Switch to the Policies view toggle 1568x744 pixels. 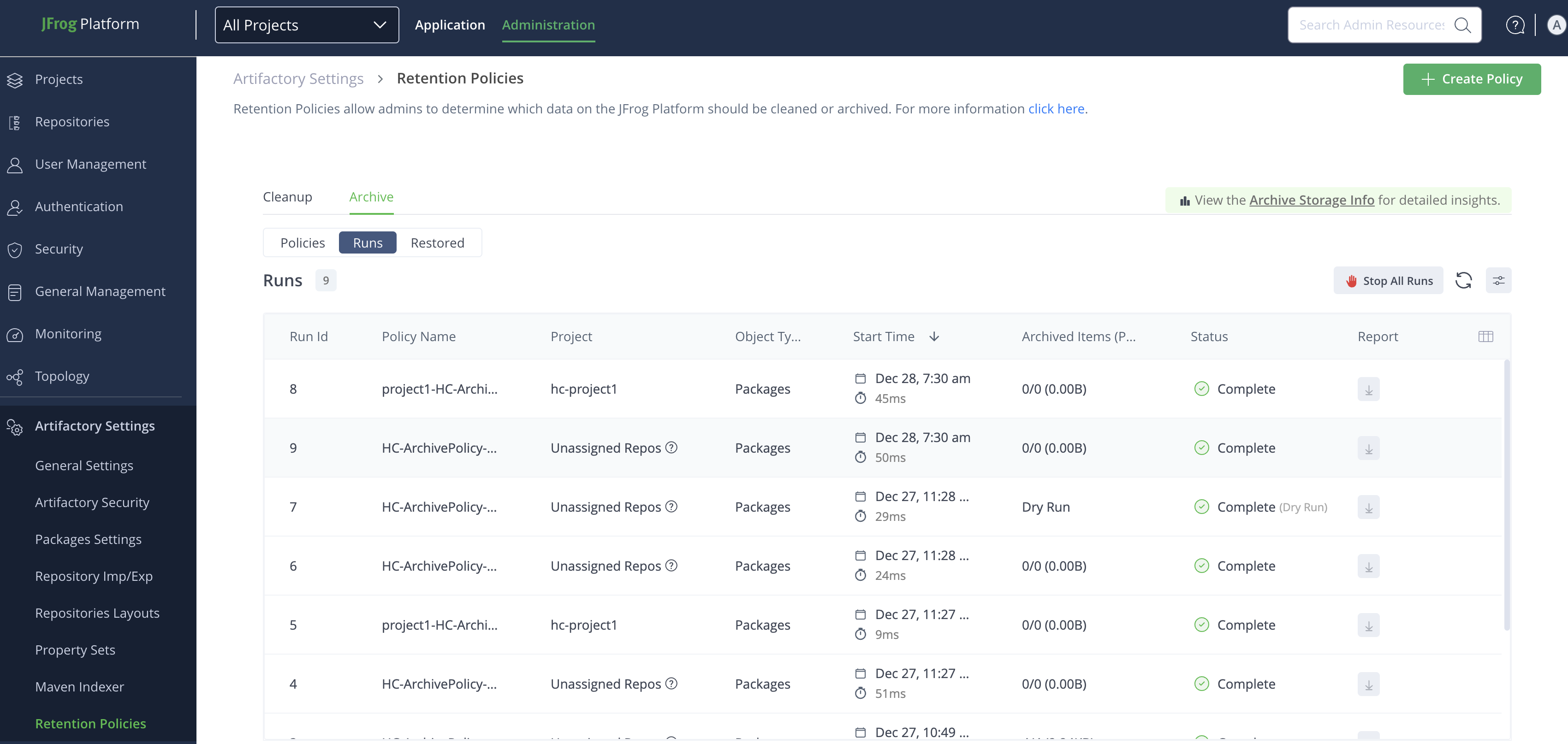pos(303,243)
